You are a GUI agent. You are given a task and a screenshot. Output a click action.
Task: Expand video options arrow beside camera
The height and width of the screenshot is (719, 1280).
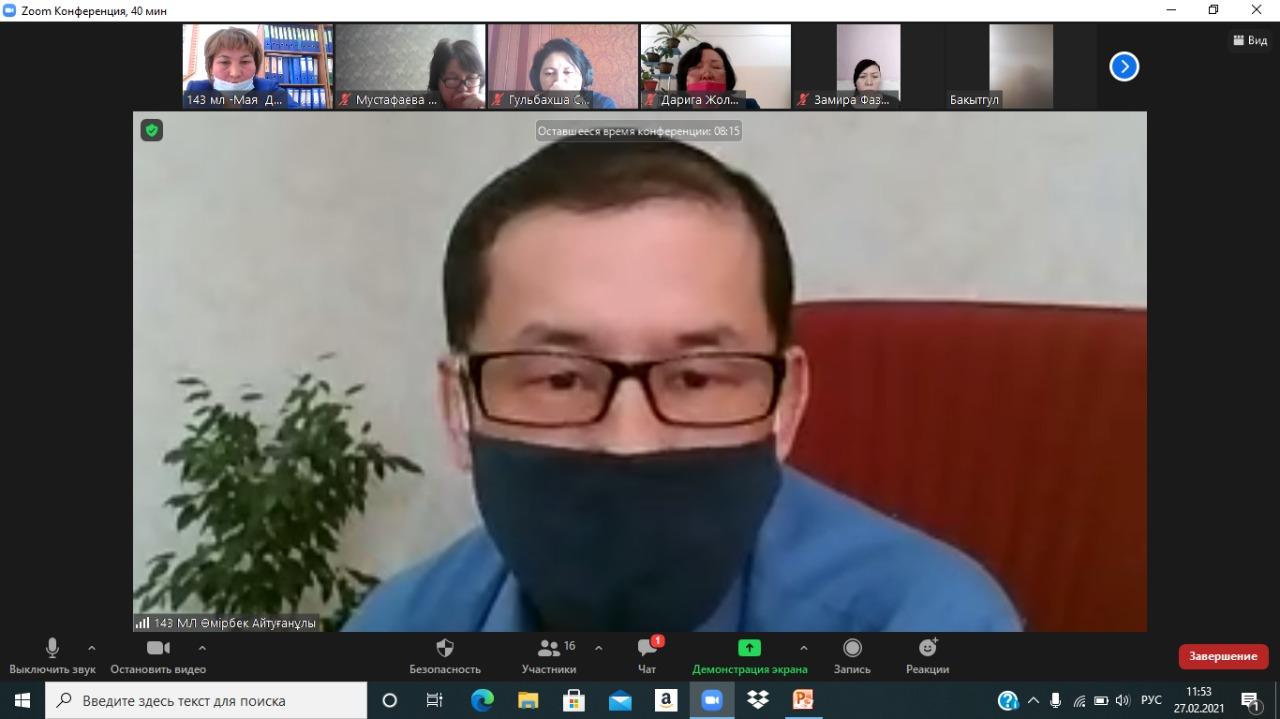202,647
